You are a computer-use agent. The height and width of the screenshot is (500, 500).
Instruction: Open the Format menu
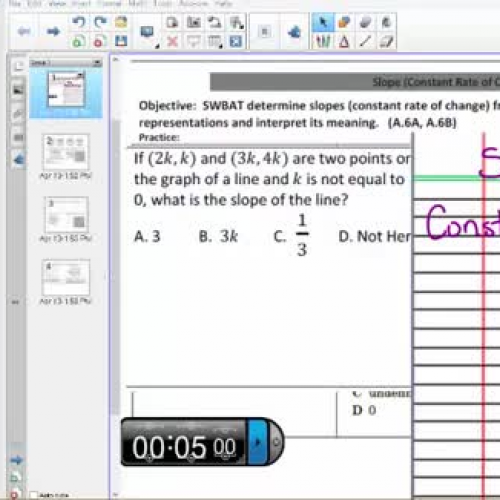pyautogui.click(x=109, y=4)
